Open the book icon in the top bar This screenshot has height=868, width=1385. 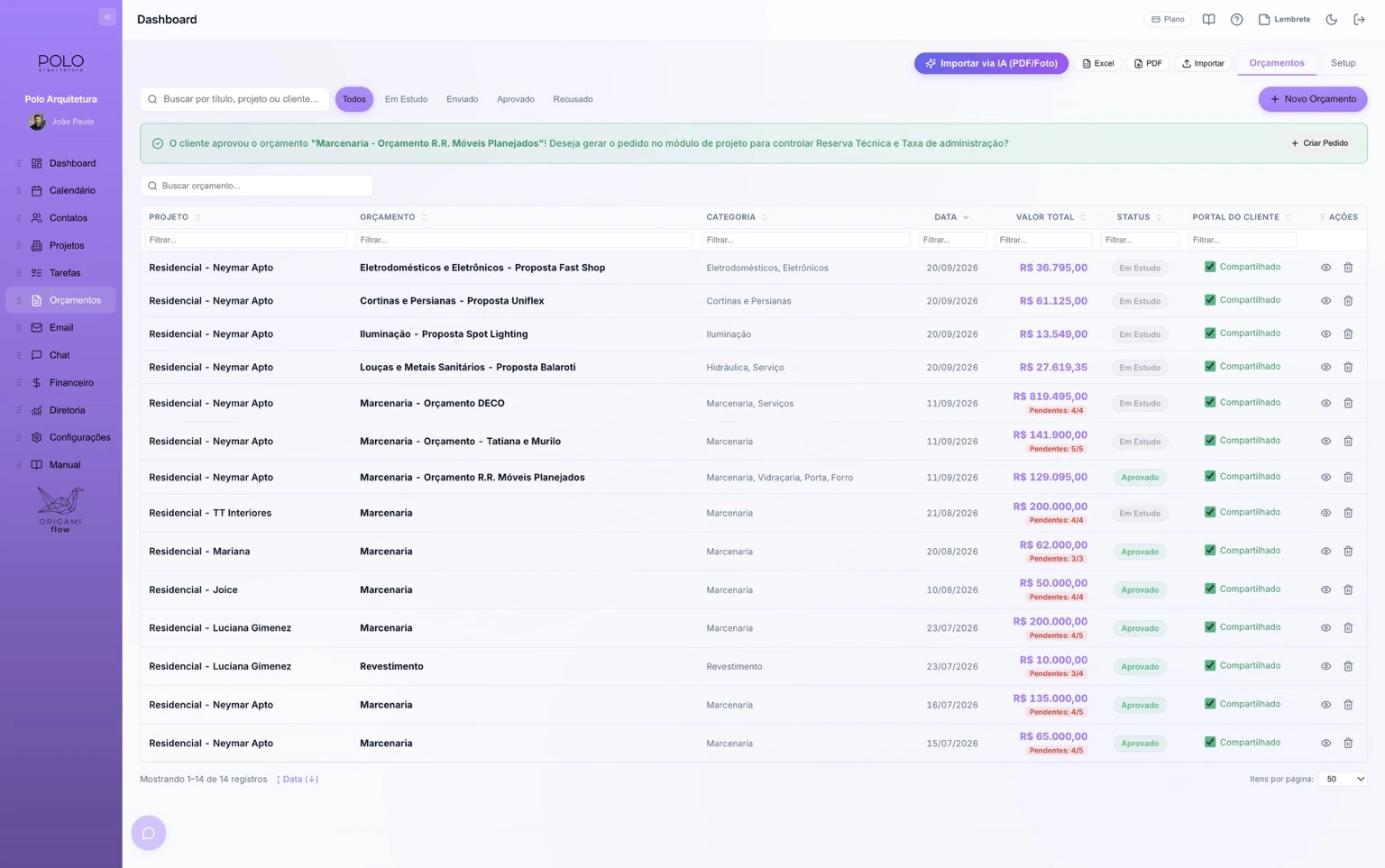1208,19
